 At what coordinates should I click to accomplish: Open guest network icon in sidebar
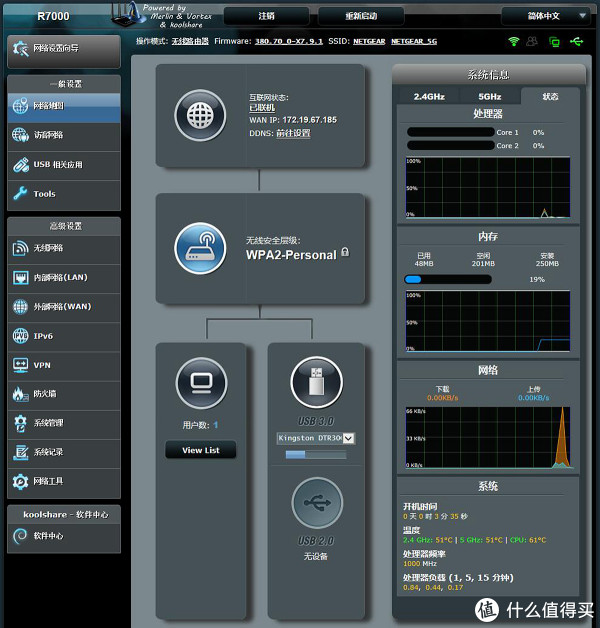(x=20, y=135)
